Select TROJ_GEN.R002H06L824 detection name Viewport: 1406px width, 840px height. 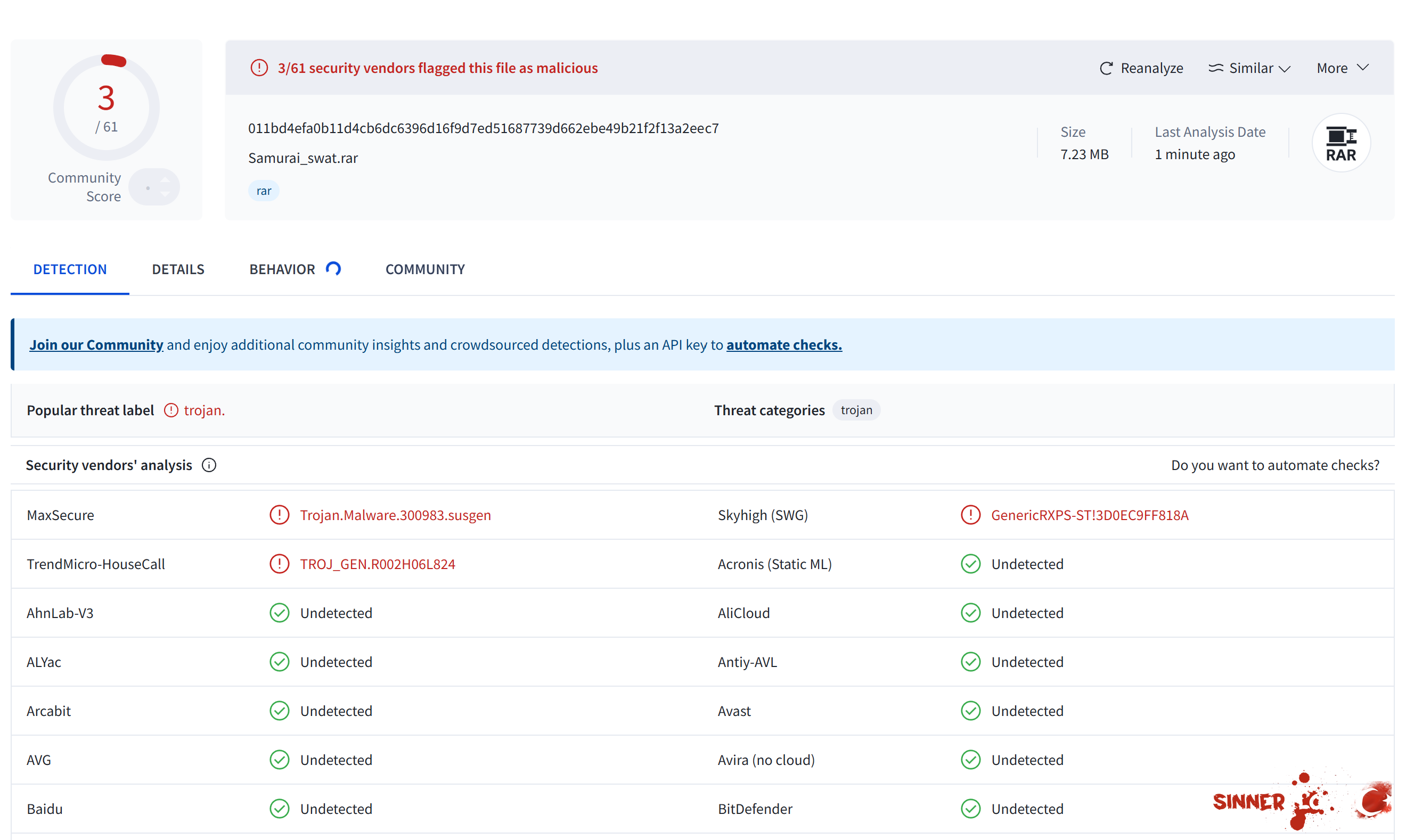377,564
